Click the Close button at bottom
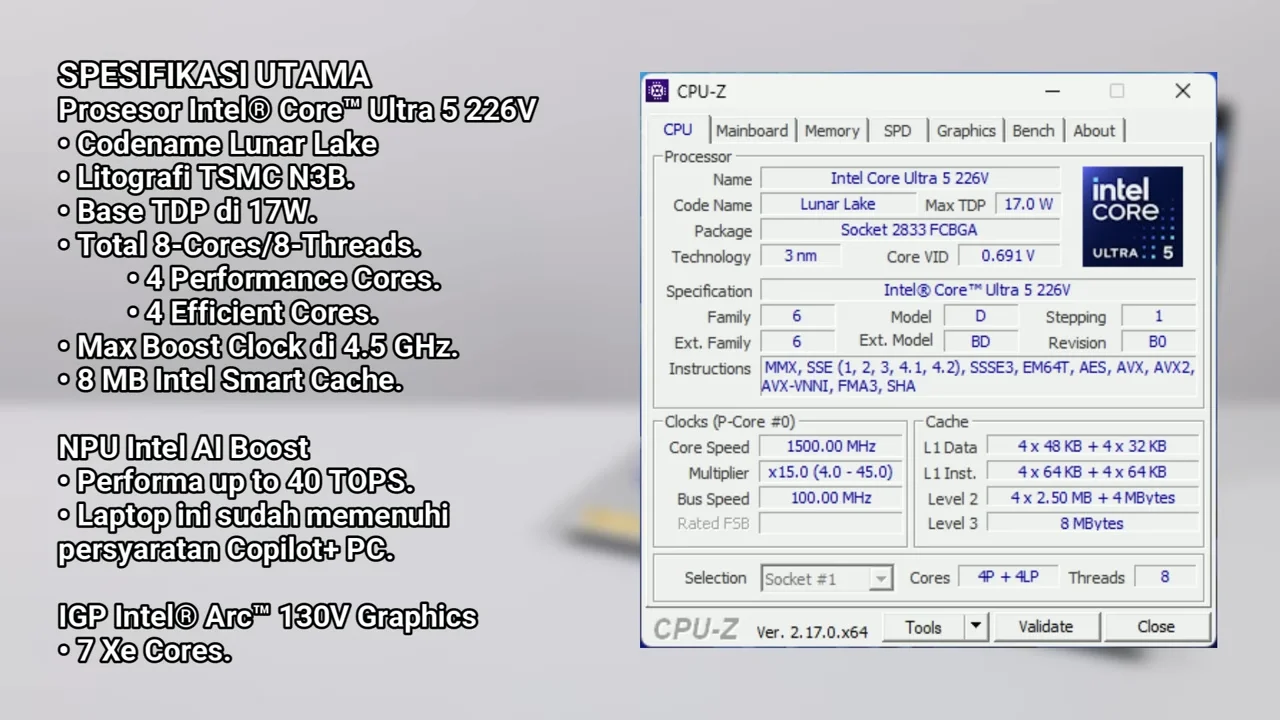 [x=1156, y=627]
